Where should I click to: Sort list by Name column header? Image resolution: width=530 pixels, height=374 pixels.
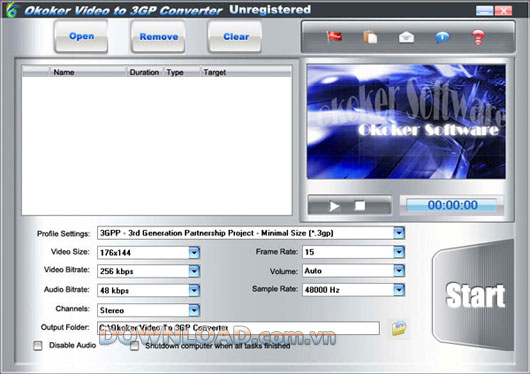[88, 72]
